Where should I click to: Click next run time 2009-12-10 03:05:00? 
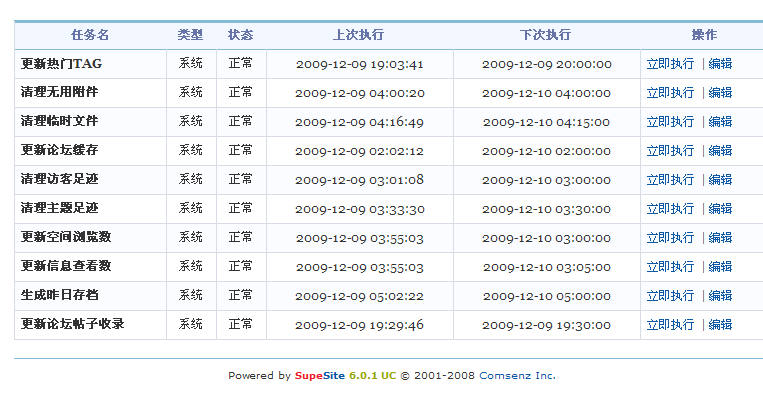point(546,268)
